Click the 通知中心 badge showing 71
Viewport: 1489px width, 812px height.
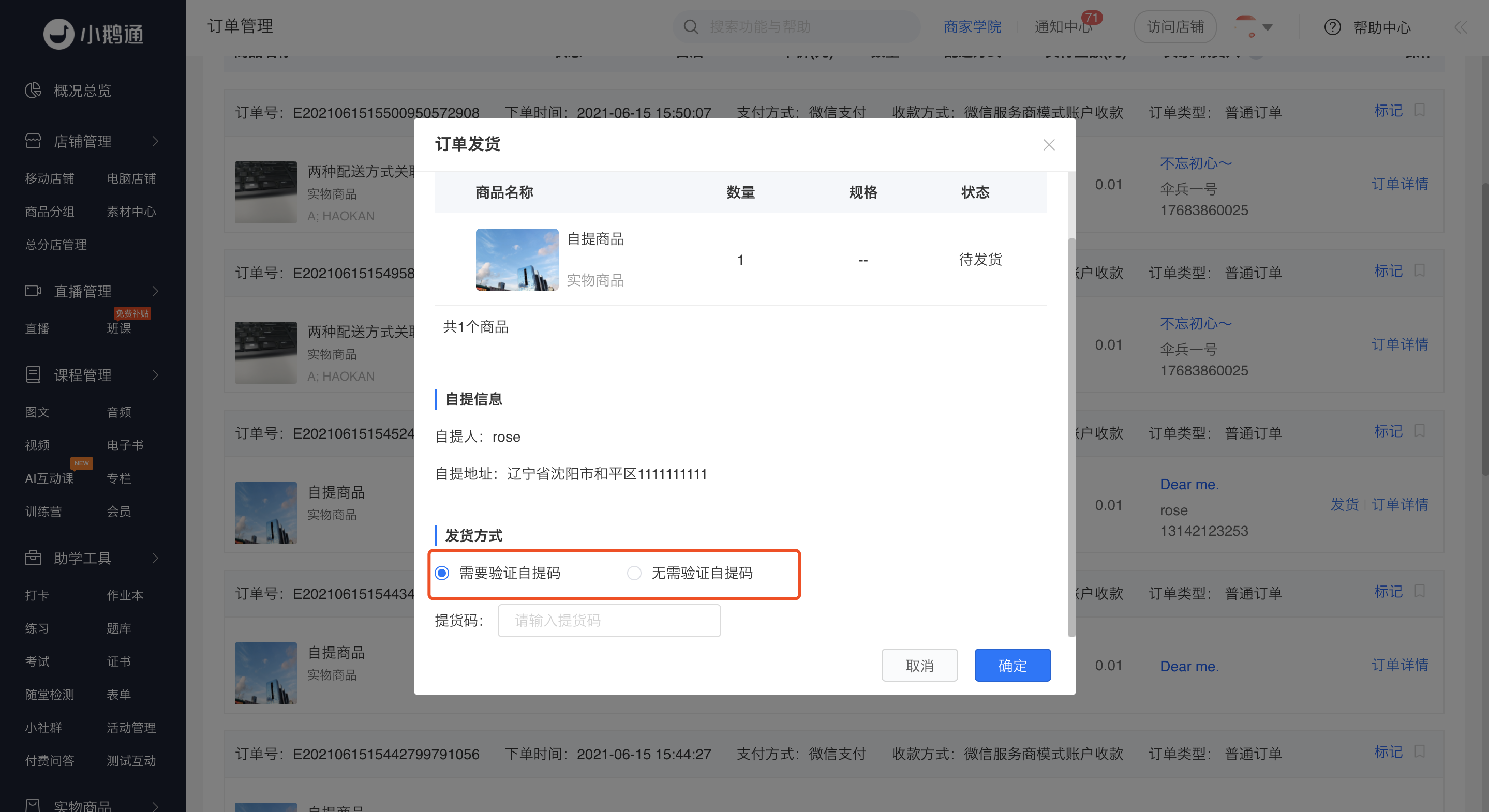tap(1091, 18)
